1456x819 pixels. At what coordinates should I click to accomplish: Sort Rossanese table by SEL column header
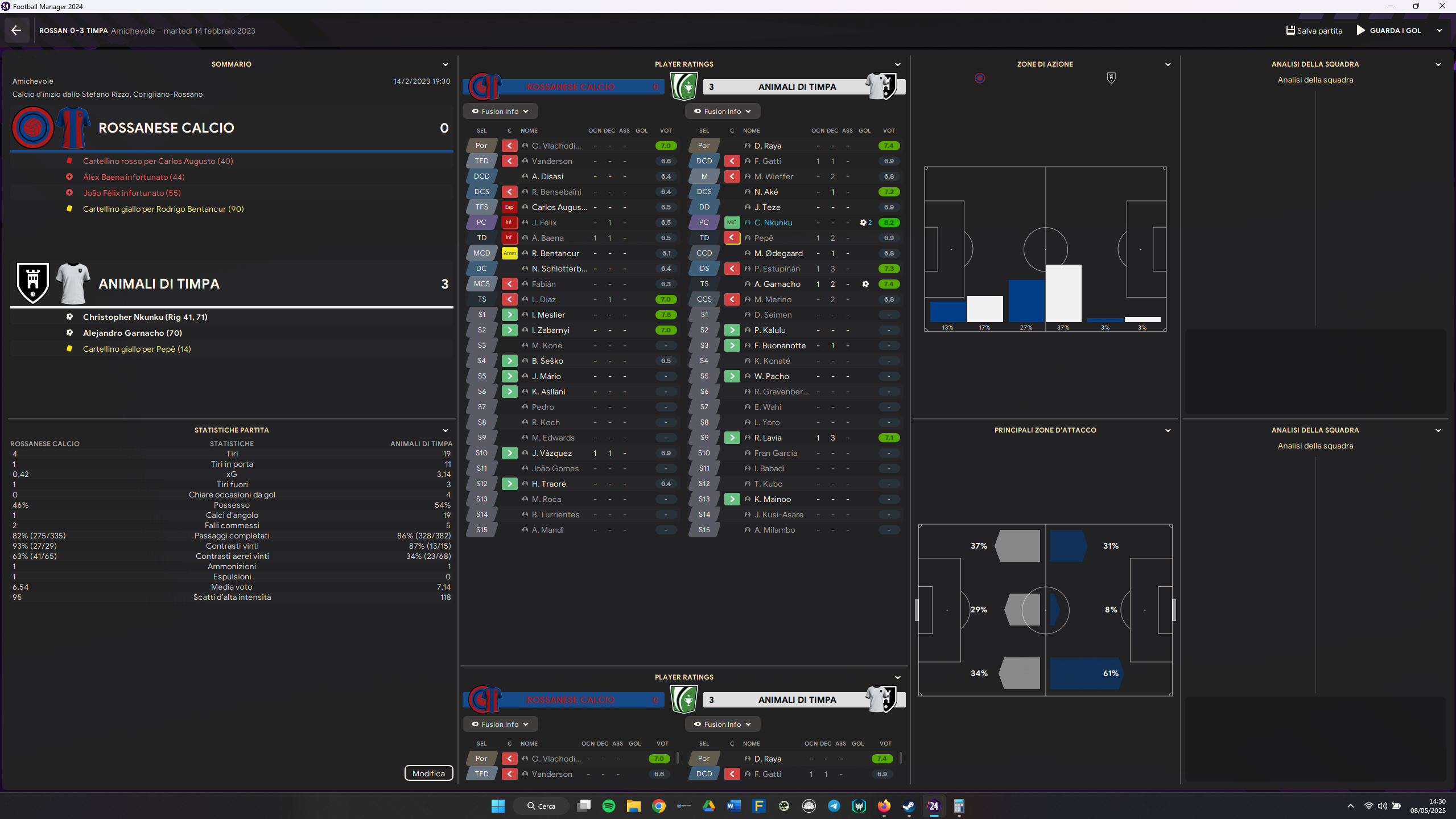(x=481, y=130)
